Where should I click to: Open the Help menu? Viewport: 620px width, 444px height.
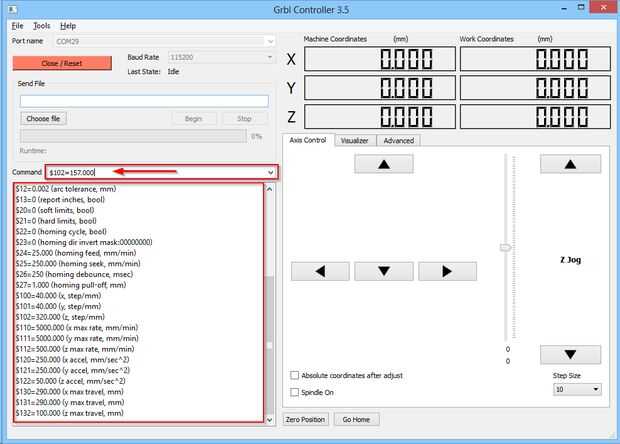[68, 26]
